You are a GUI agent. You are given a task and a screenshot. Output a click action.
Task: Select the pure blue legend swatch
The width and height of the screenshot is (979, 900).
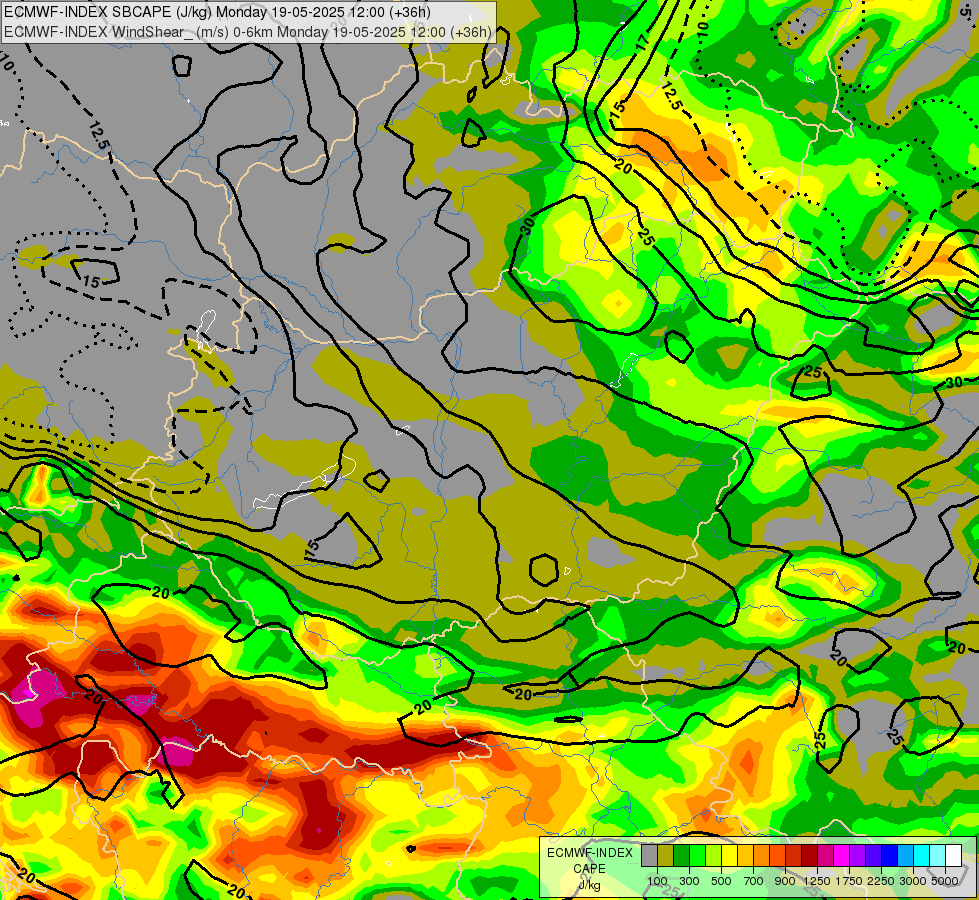(889, 856)
